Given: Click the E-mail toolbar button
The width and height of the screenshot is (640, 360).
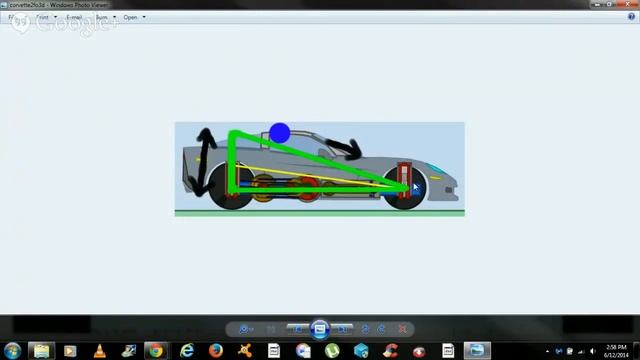Looking at the screenshot, I should point(74,17).
